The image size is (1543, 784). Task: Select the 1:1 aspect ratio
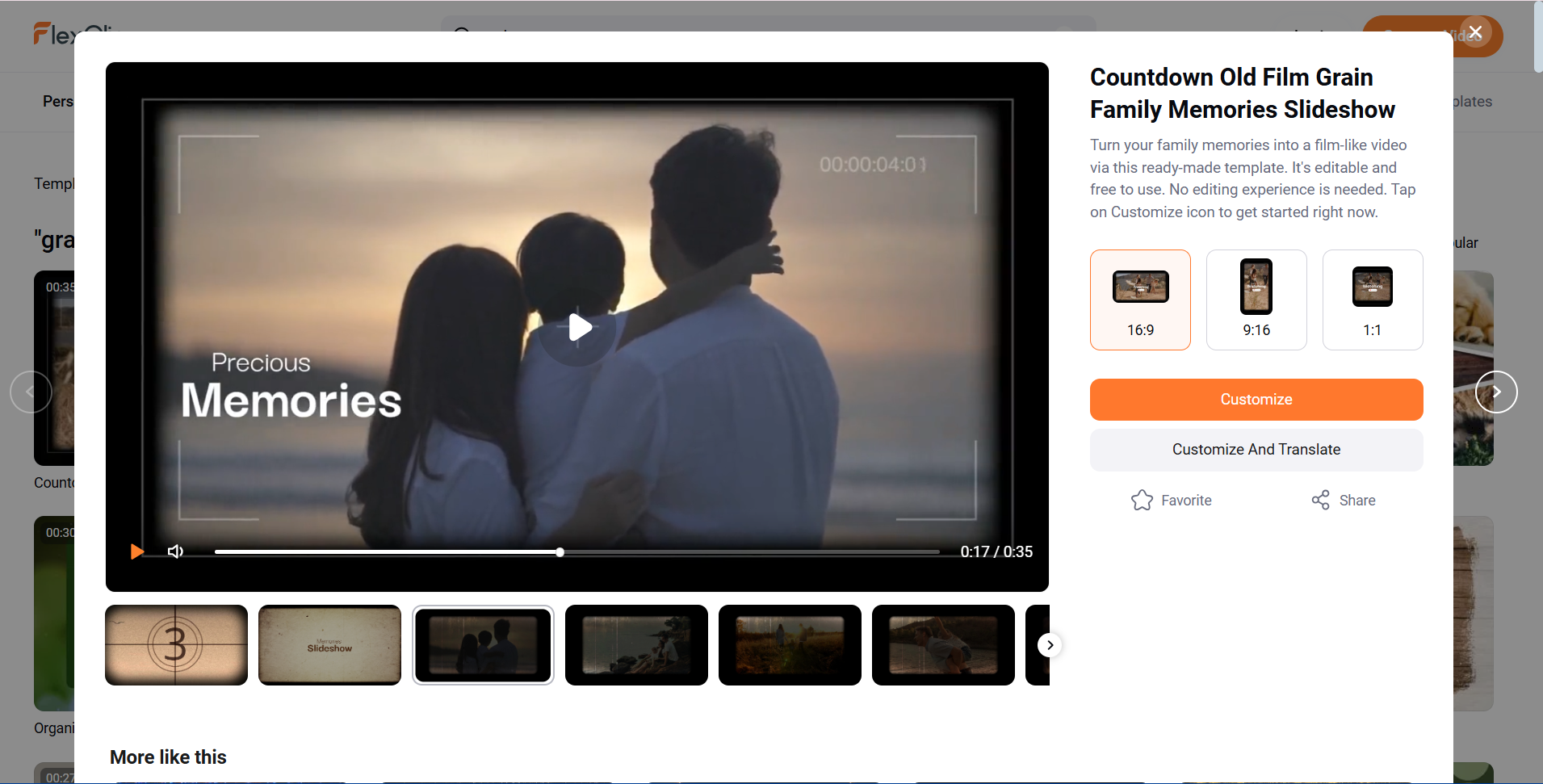(1372, 300)
